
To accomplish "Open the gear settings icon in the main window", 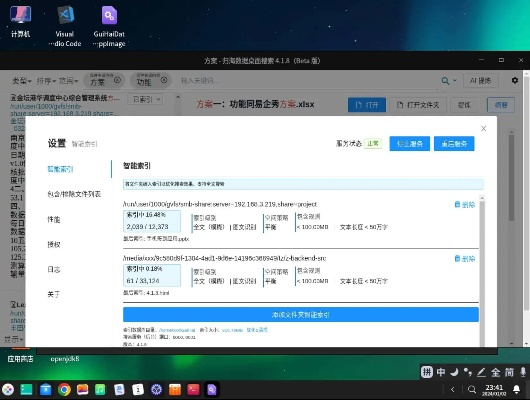I will (x=514, y=80).
